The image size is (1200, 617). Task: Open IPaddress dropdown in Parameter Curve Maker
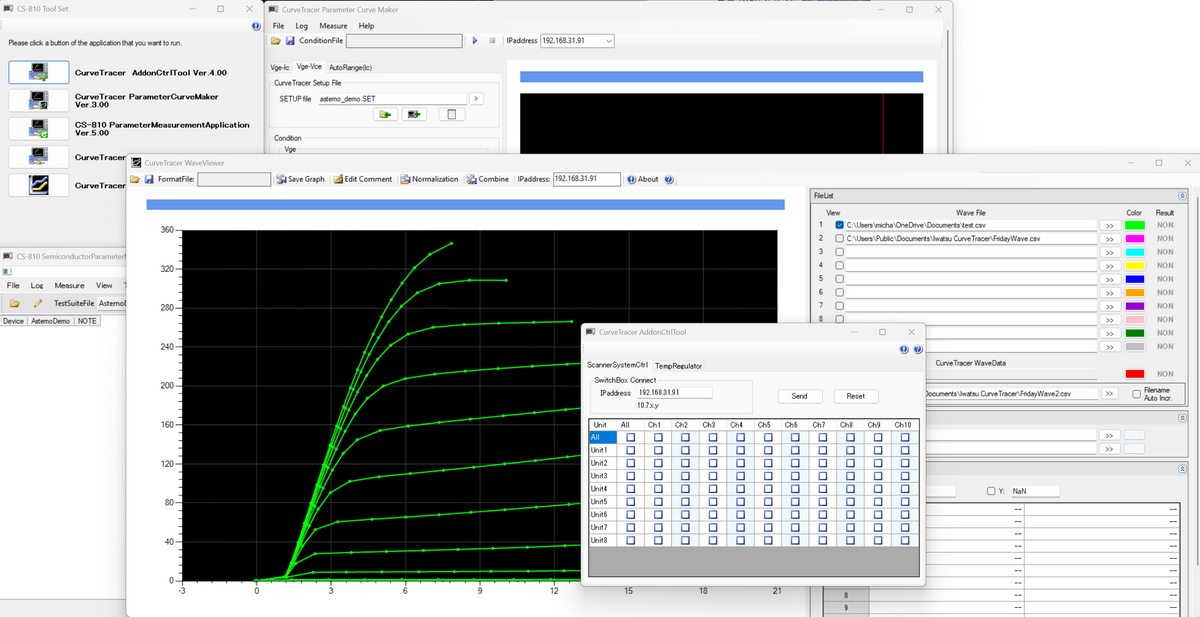tap(609, 41)
